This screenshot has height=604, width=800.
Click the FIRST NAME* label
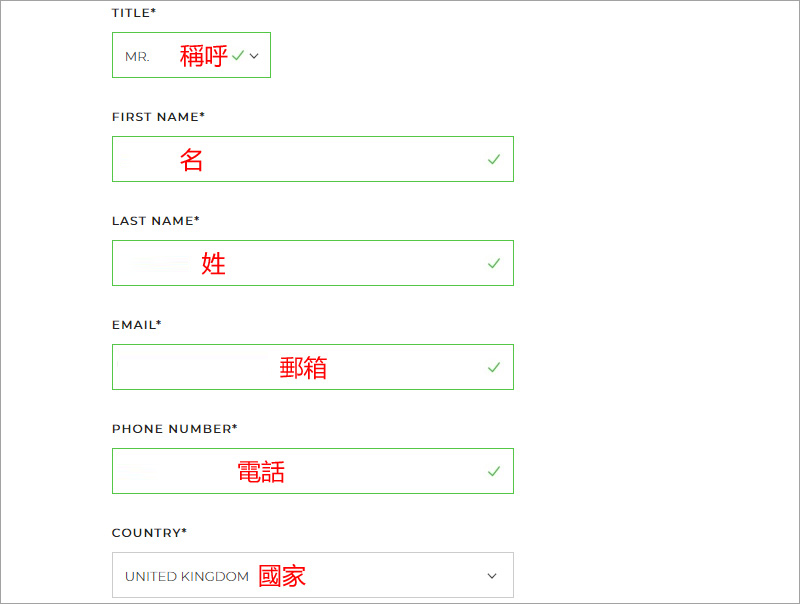coord(158,117)
